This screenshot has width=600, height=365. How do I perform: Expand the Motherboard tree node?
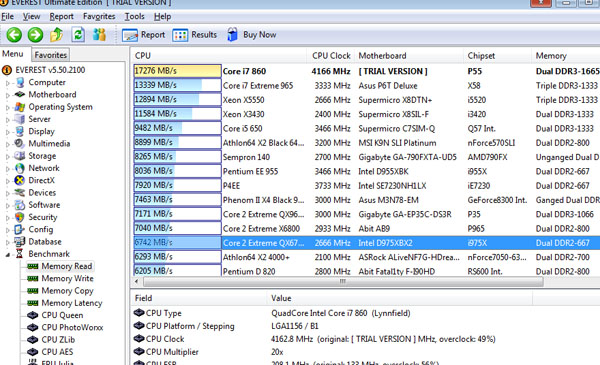pos(8,95)
